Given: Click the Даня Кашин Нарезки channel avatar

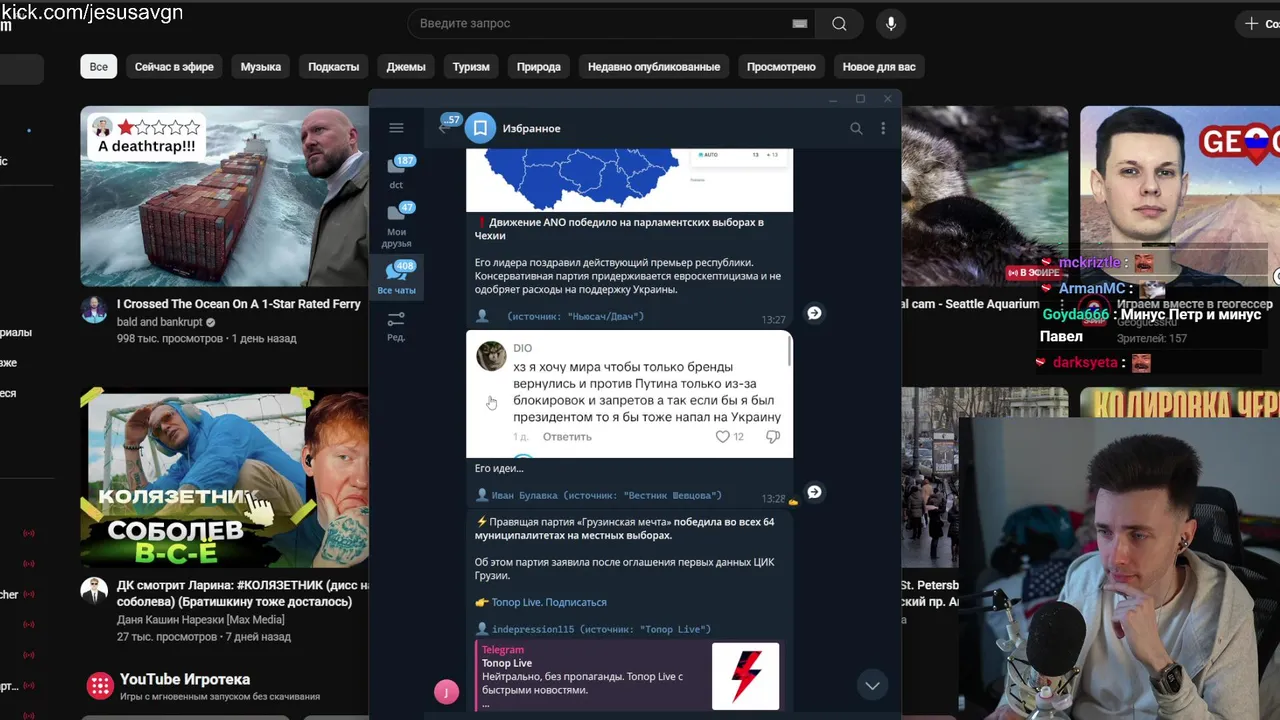Looking at the screenshot, I should (94, 591).
